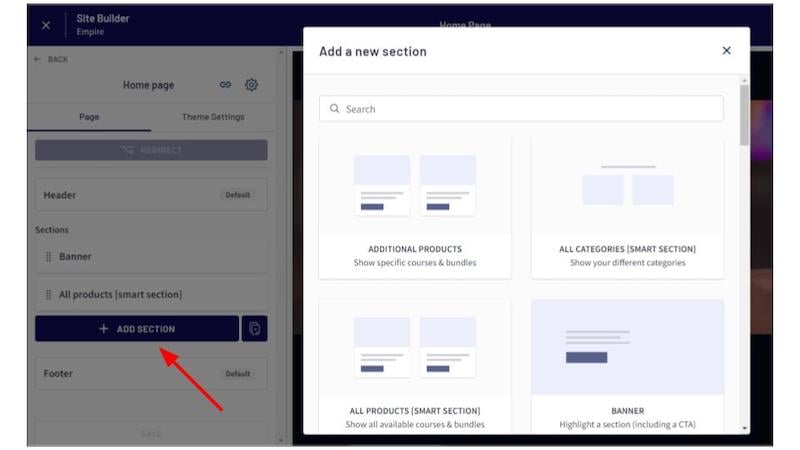The image size is (800, 450).
Task: Open the Theme Settings tab
Action: (x=213, y=117)
